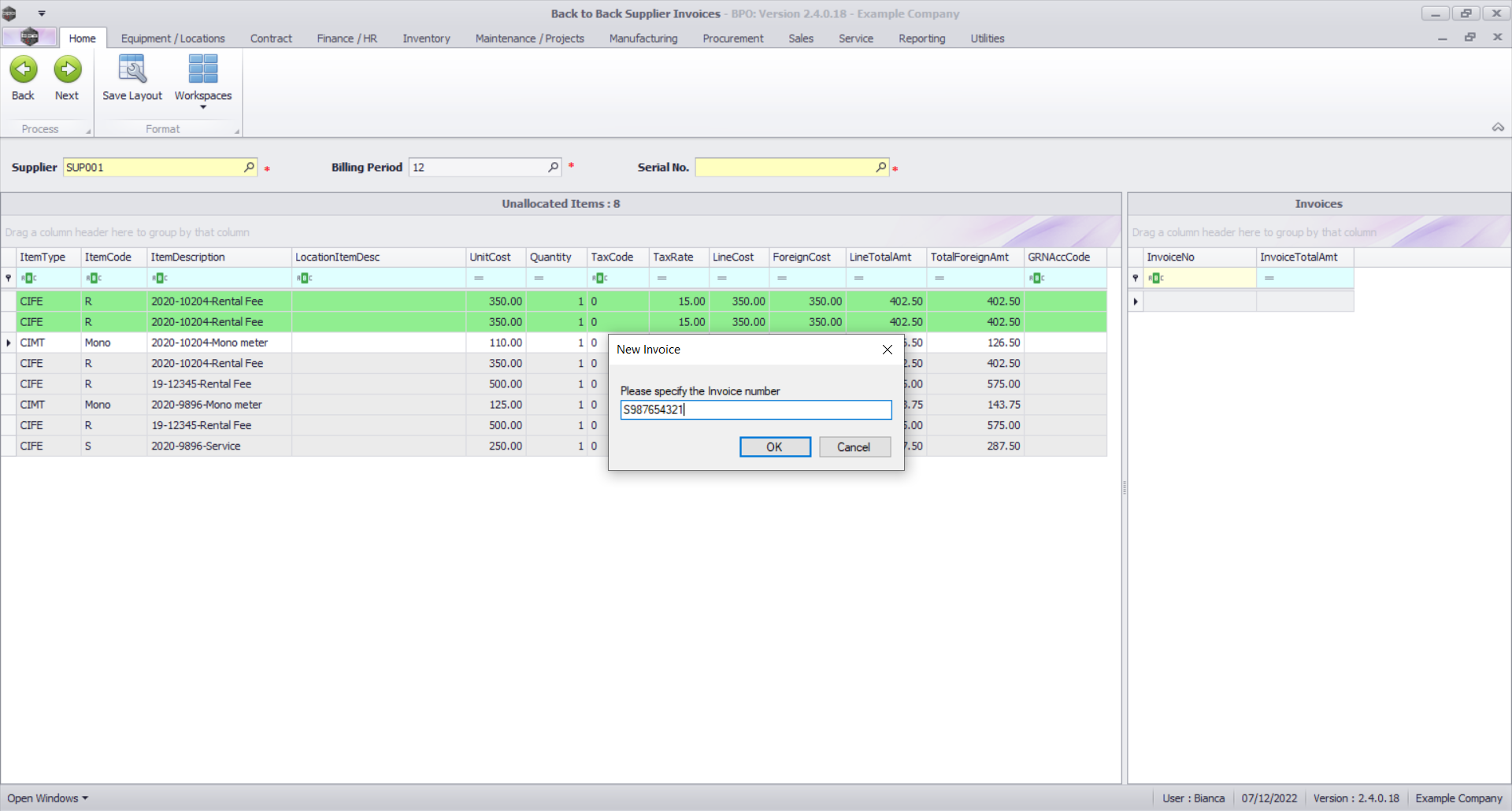Sort by the TotalForeignAmt column header
Viewport: 1512px width, 811px height.
(975, 257)
